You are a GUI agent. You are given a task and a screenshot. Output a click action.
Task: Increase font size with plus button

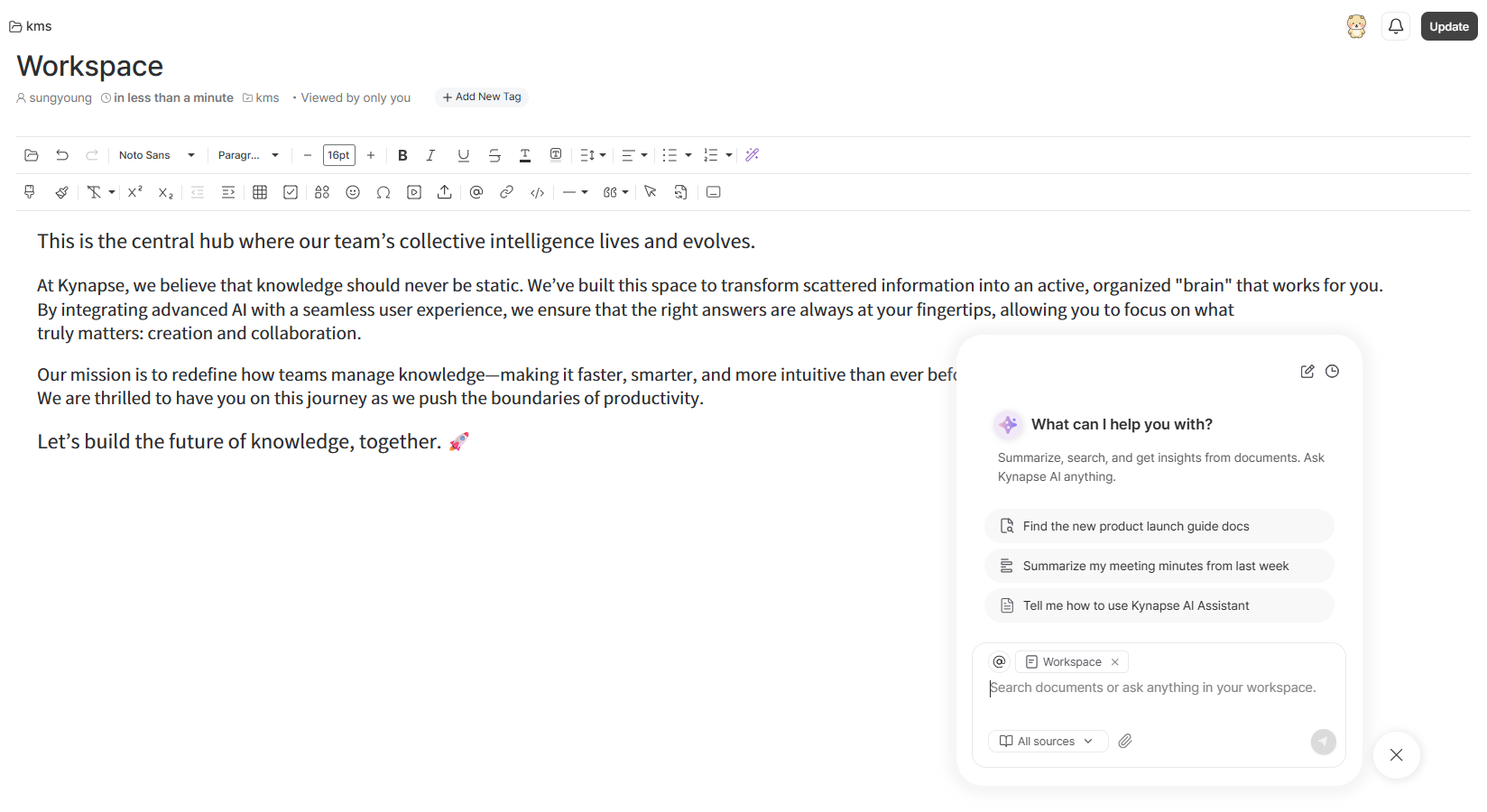pyautogui.click(x=371, y=155)
